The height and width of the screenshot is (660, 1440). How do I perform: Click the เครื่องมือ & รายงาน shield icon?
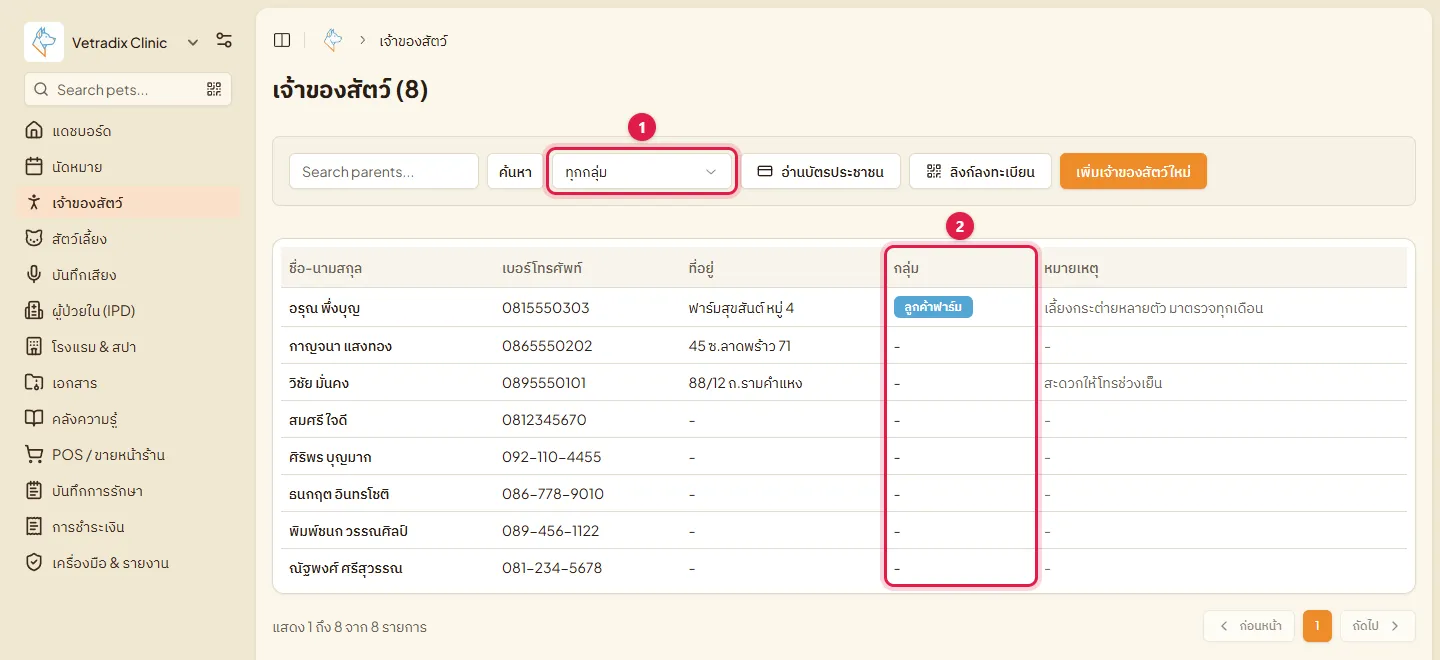click(x=34, y=563)
